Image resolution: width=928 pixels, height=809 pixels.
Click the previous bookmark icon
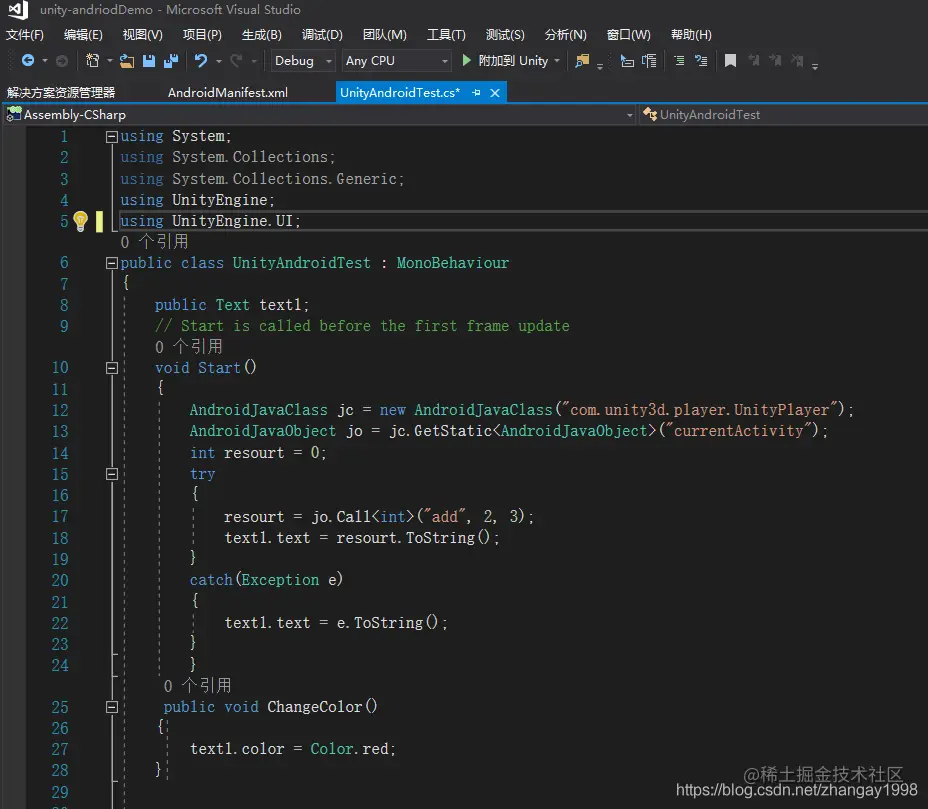tap(753, 60)
